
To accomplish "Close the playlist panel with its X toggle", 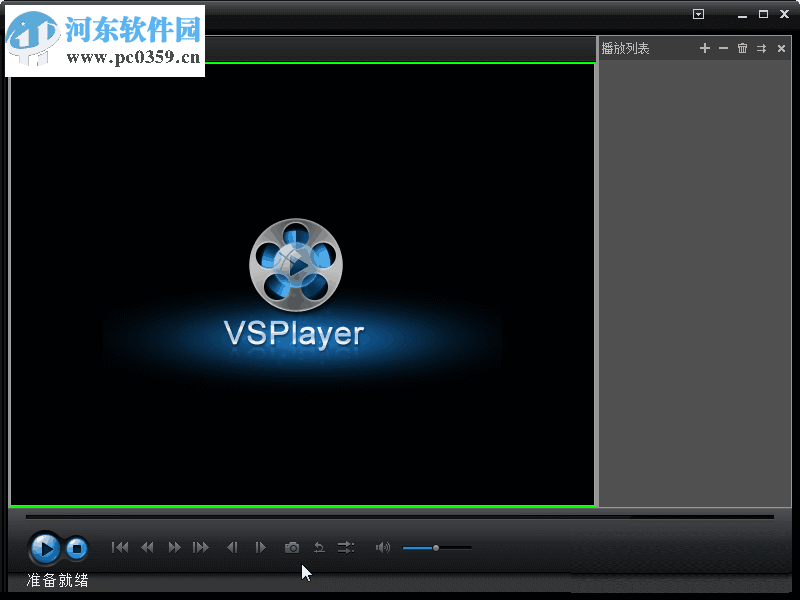I will pos(781,48).
